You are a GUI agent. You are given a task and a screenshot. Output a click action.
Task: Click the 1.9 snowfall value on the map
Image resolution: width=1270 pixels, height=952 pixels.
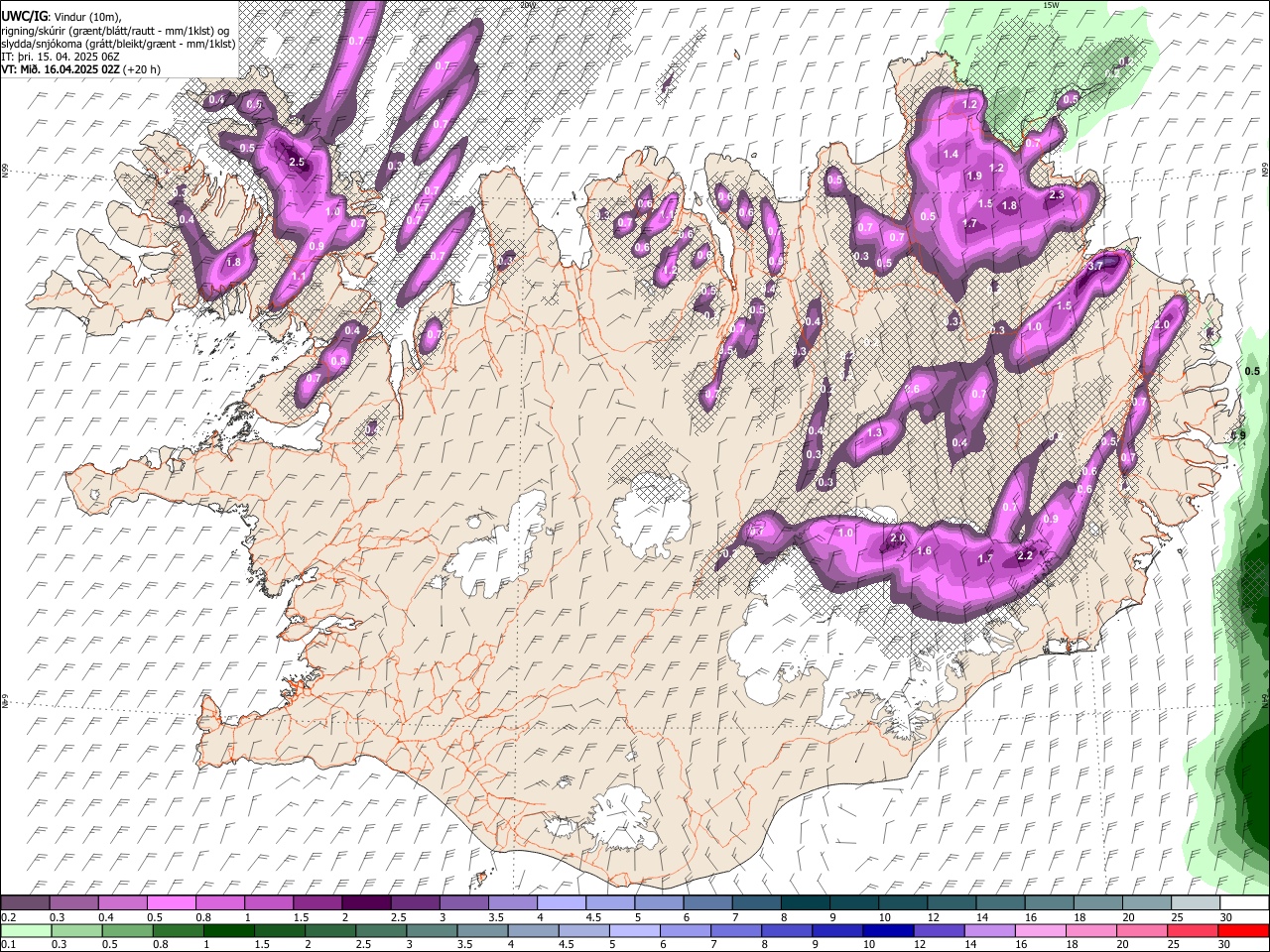tap(974, 176)
